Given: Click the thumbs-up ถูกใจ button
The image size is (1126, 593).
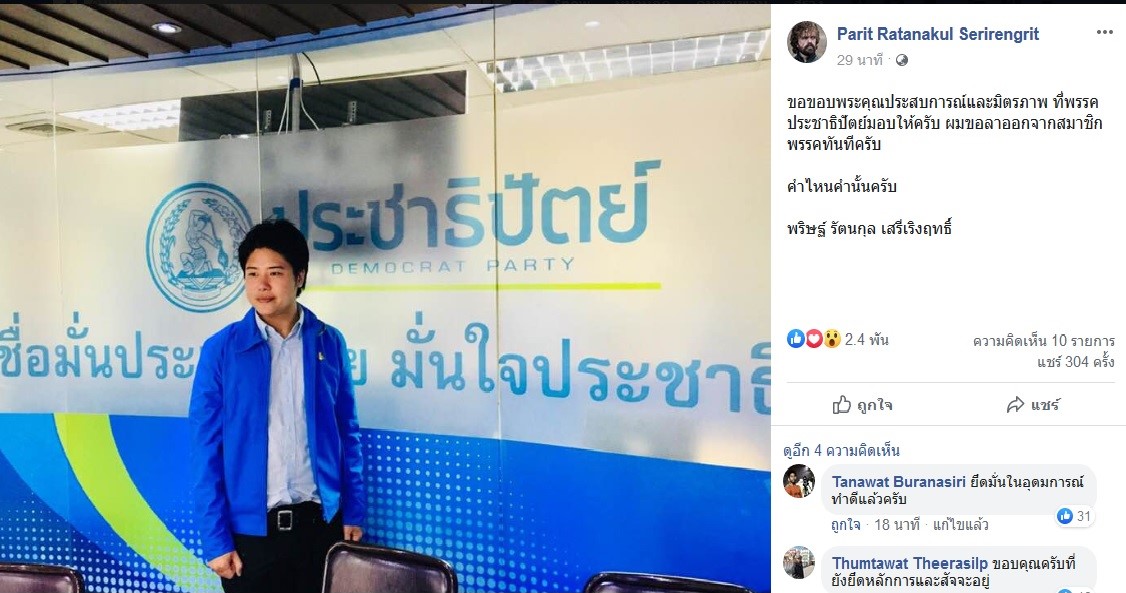Looking at the screenshot, I should (x=862, y=405).
